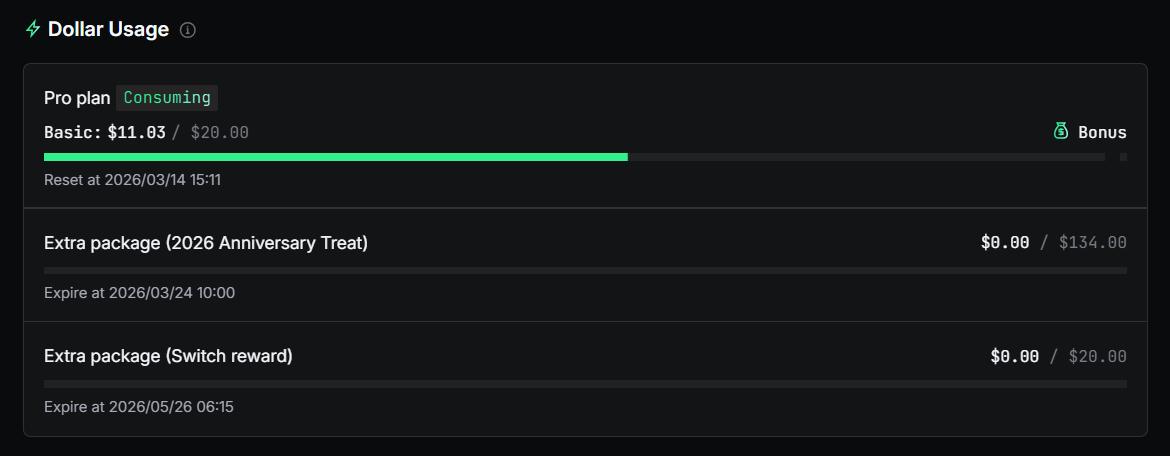Screen dimensions: 1170x456
Task: Click the Expire at 2026/05/26 06:15 text
Action: pos(139,407)
